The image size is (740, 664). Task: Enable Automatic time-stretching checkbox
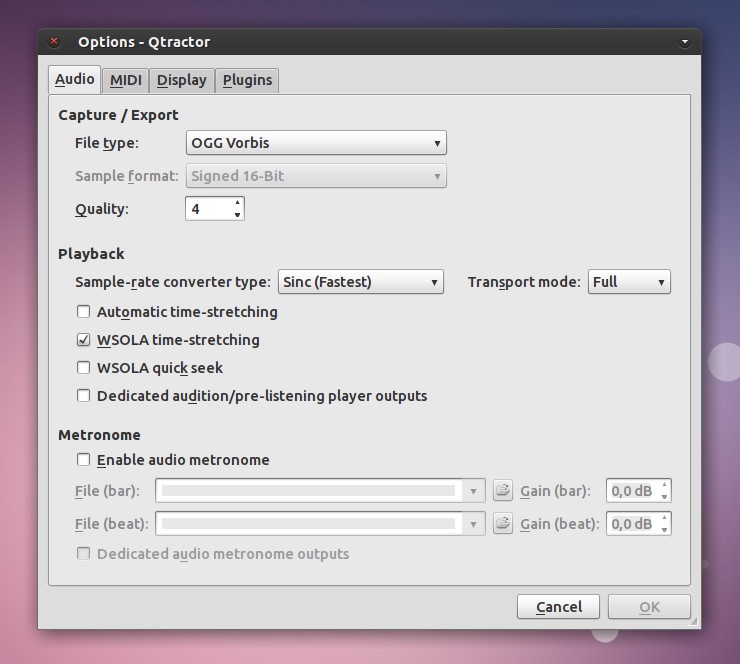point(84,312)
